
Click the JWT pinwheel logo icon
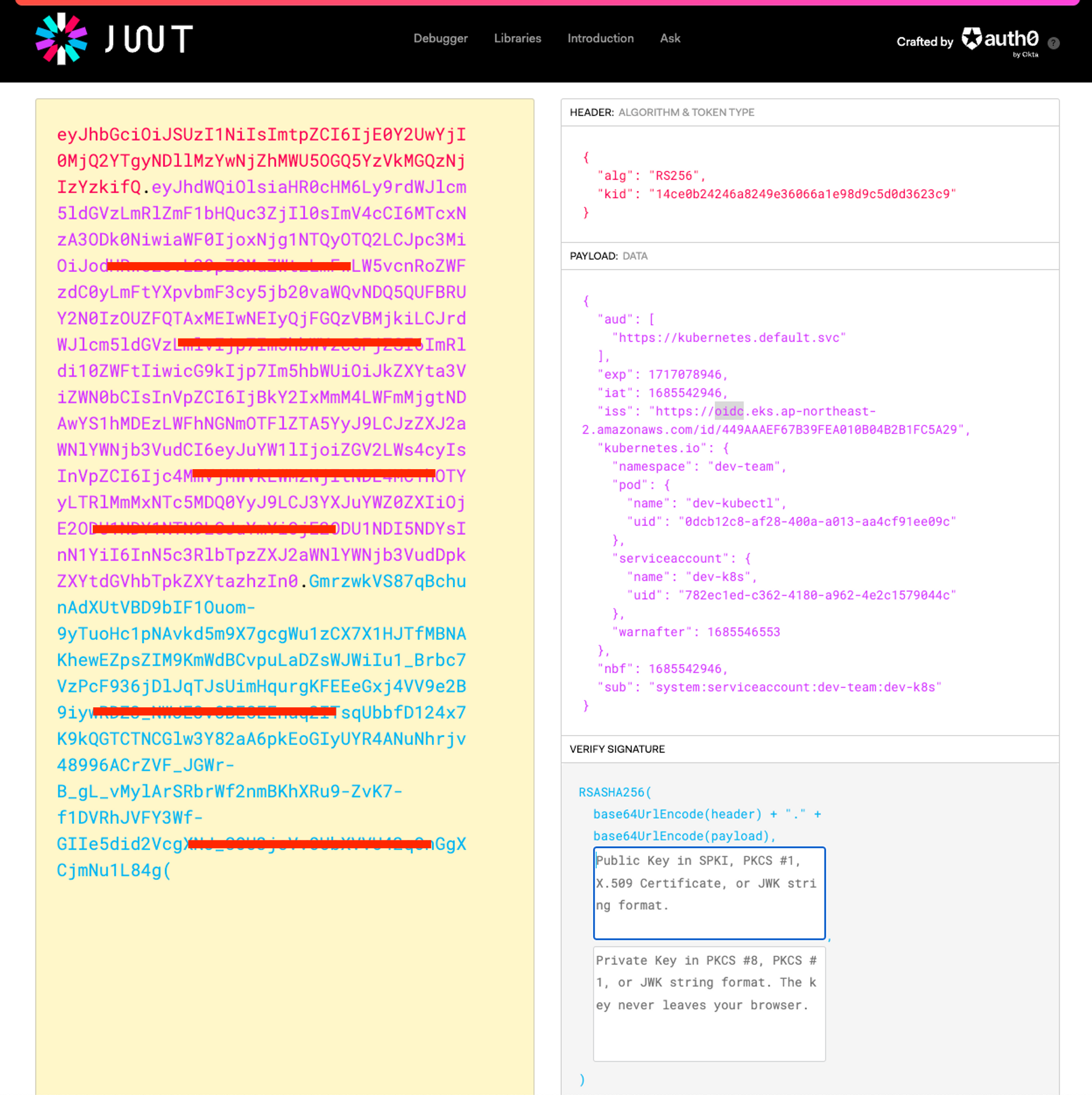tap(61, 39)
